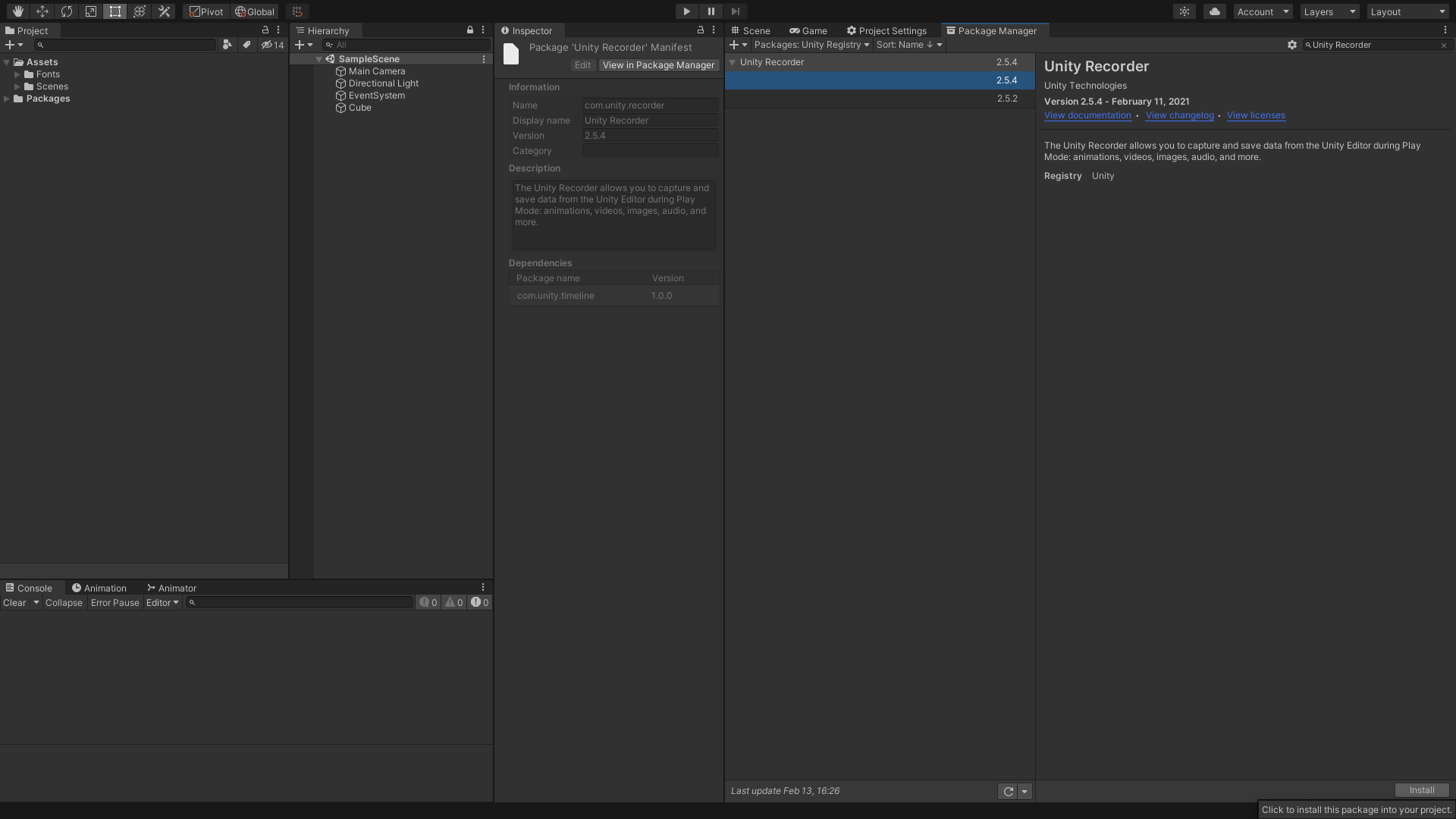Collapse Unity Recorder version list
Viewport: 1456px width, 819px height.
tap(733, 62)
